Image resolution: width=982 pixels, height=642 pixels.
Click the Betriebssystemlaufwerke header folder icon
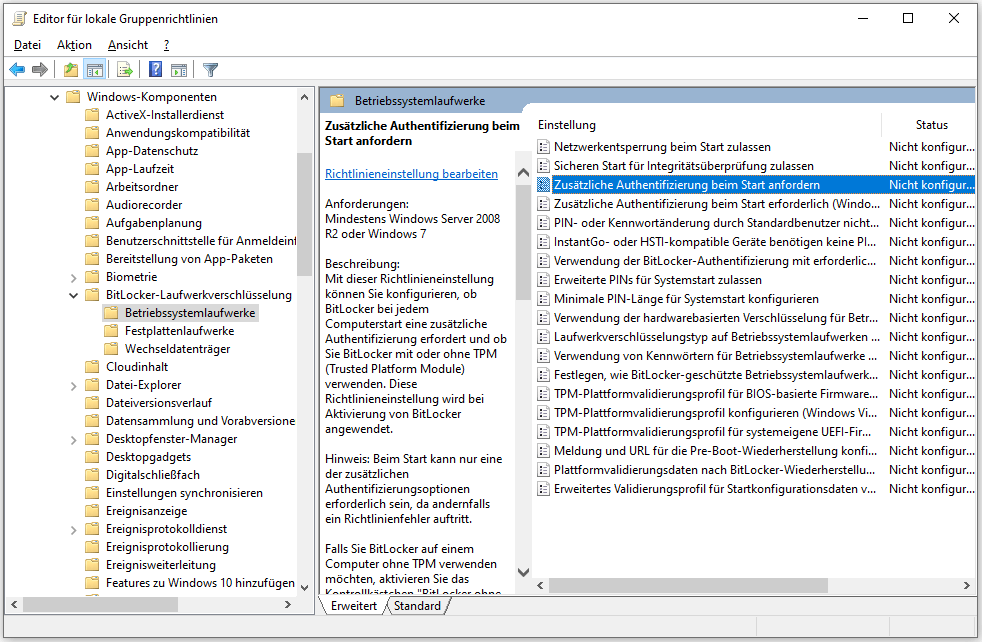(338, 101)
